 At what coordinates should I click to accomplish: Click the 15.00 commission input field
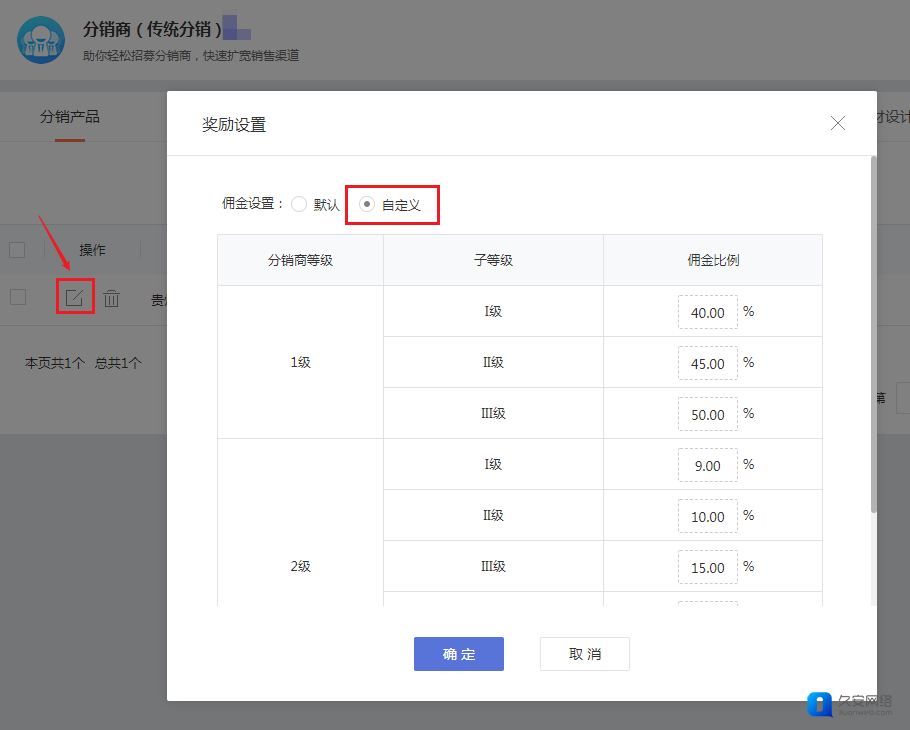click(707, 568)
